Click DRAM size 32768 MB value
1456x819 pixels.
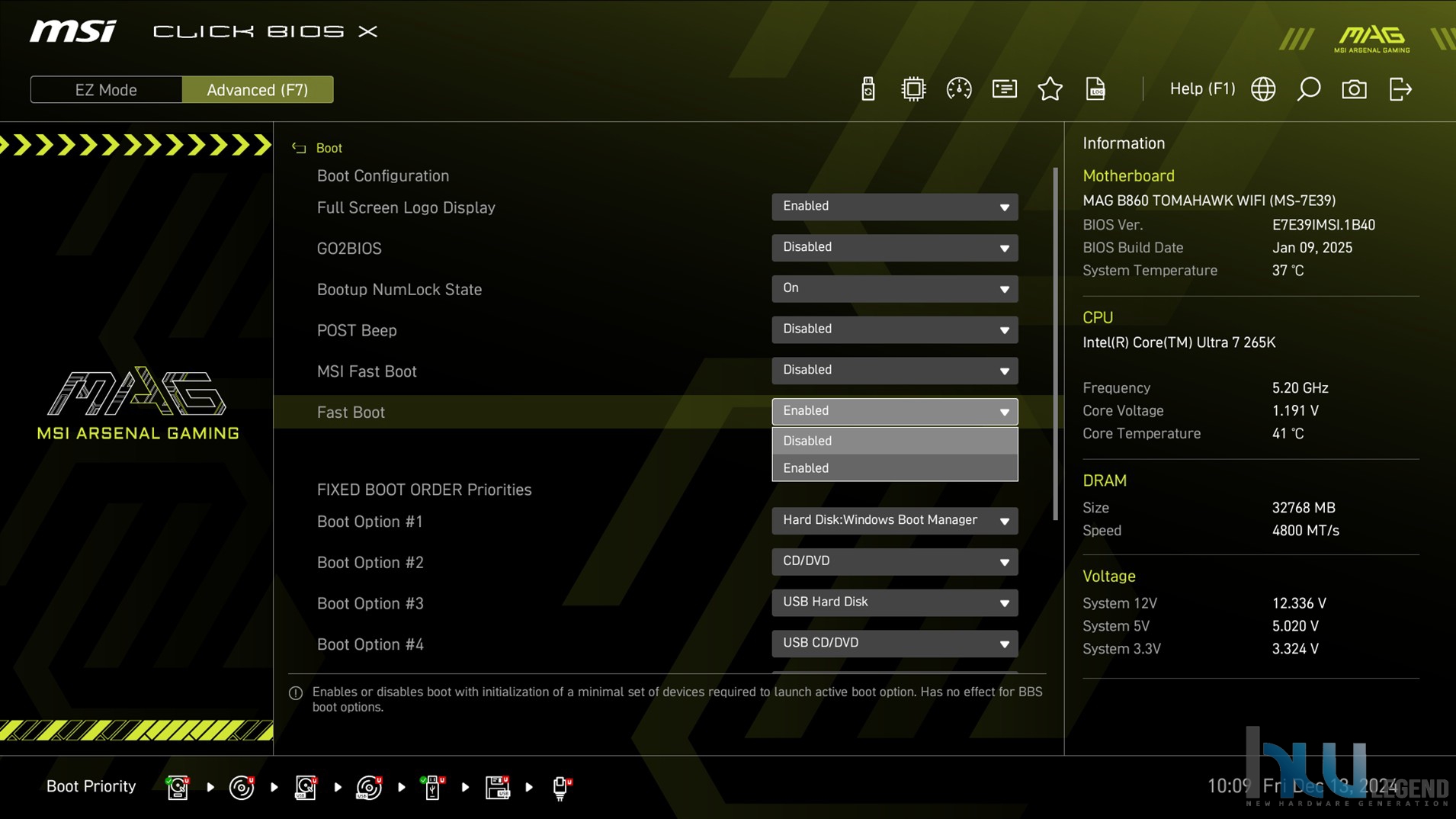point(1304,508)
